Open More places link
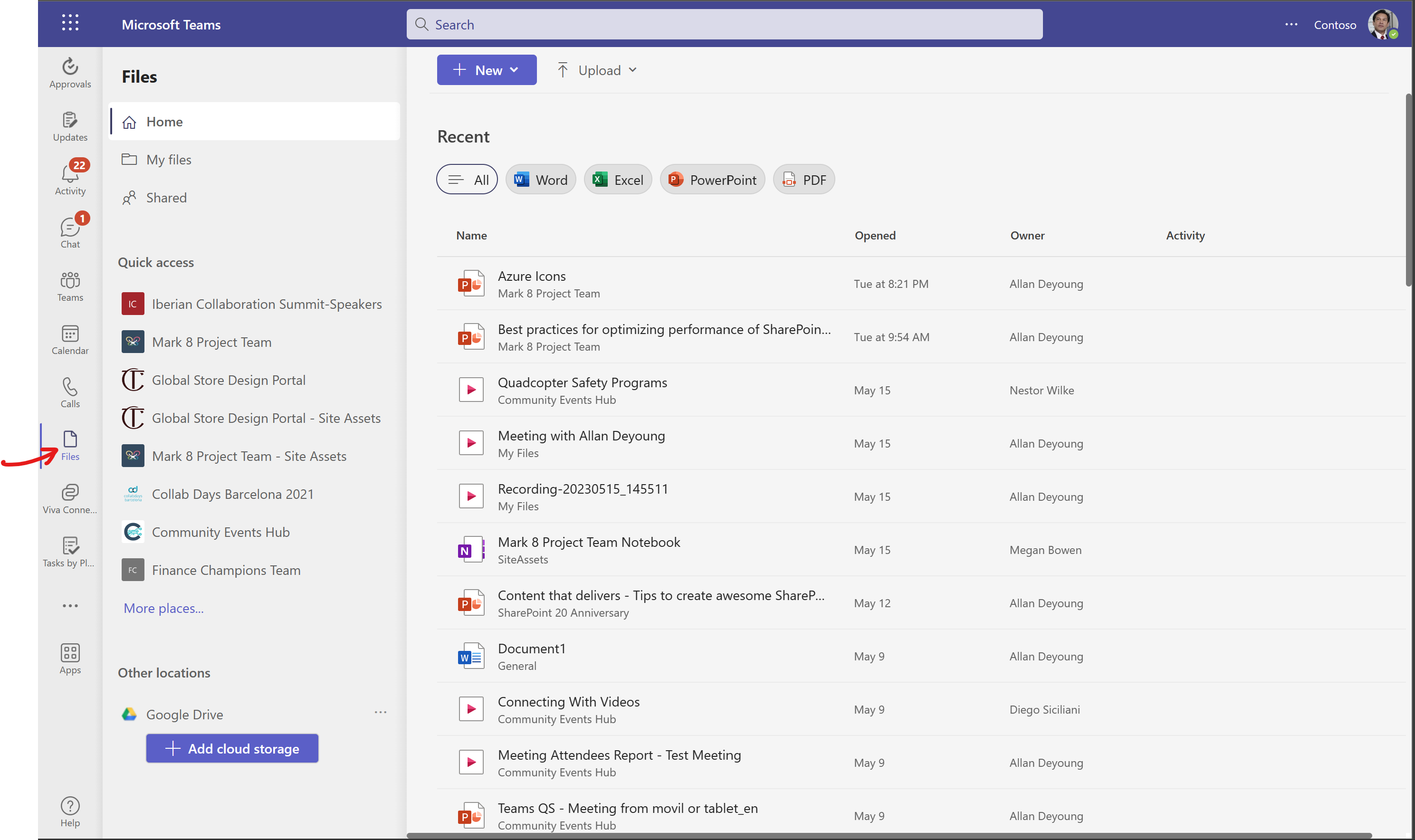This screenshot has height=840, width=1415. (163, 608)
